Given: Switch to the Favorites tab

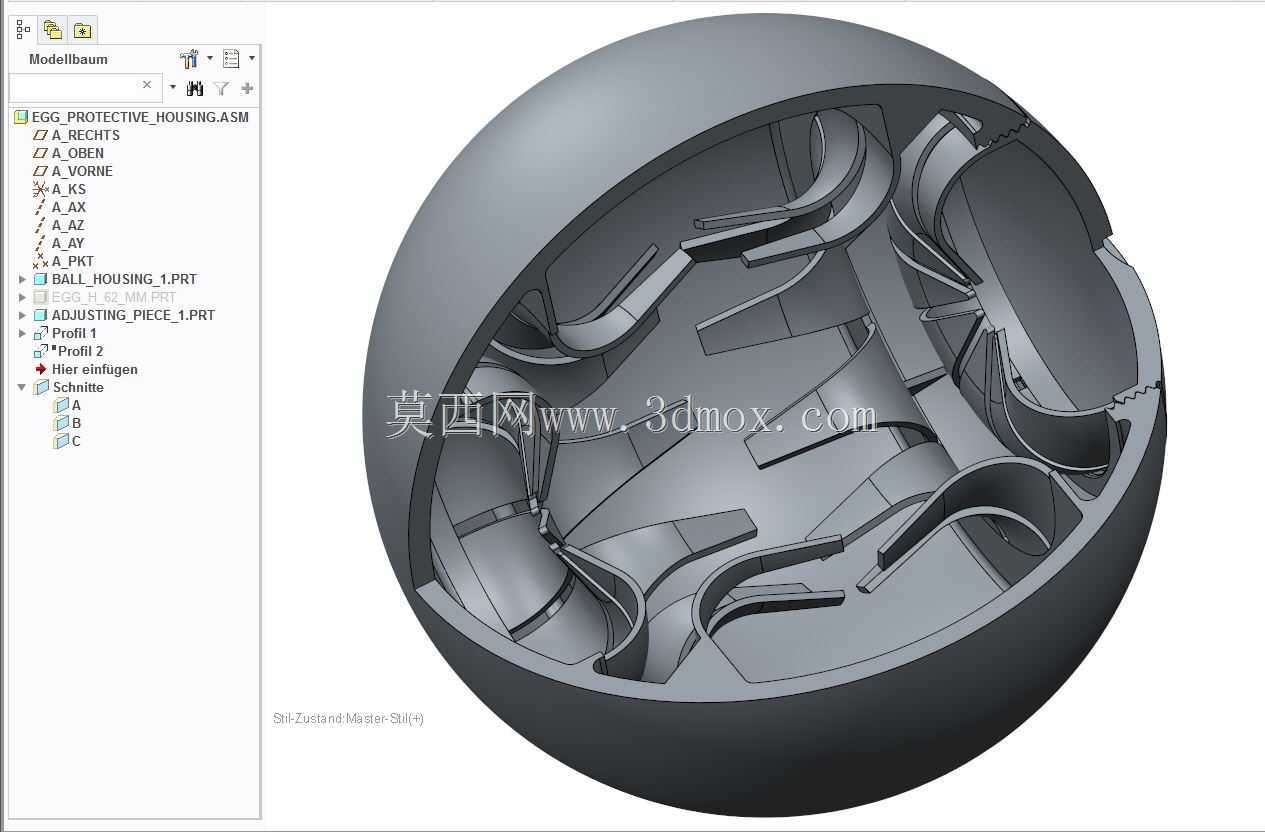Looking at the screenshot, I should tap(82, 31).
